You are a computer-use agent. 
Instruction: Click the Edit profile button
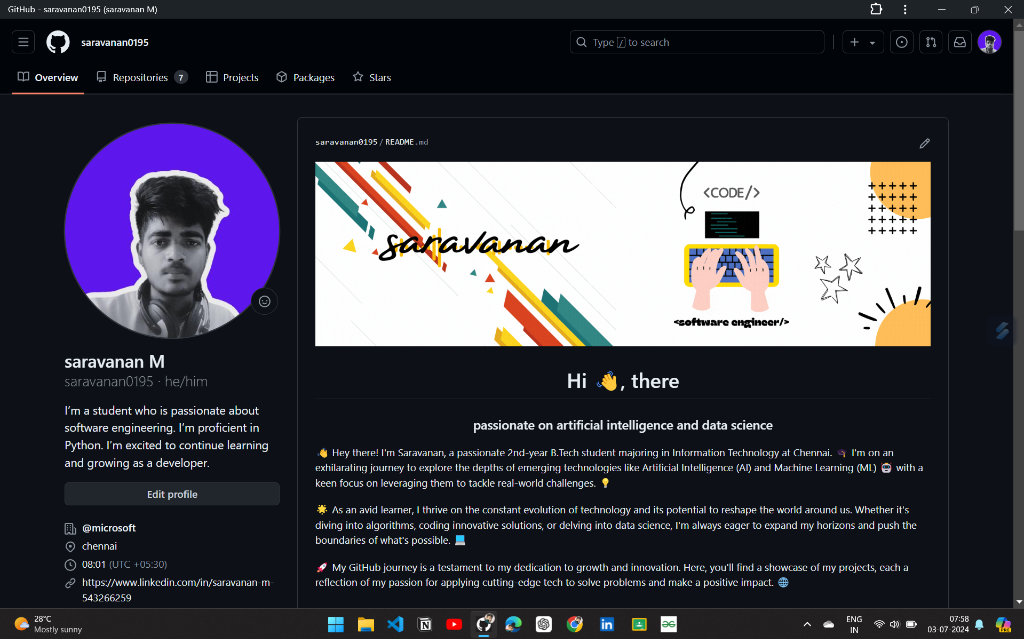[x=172, y=494]
